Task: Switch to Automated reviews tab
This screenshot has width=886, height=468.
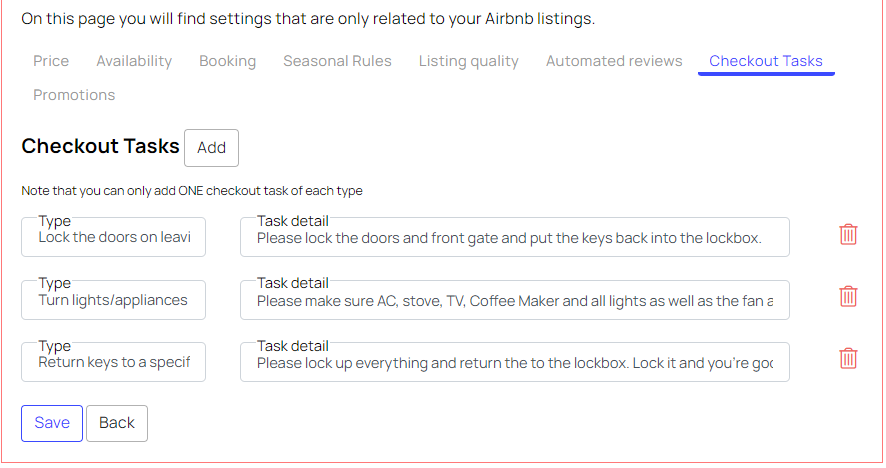Action: tap(614, 61)
